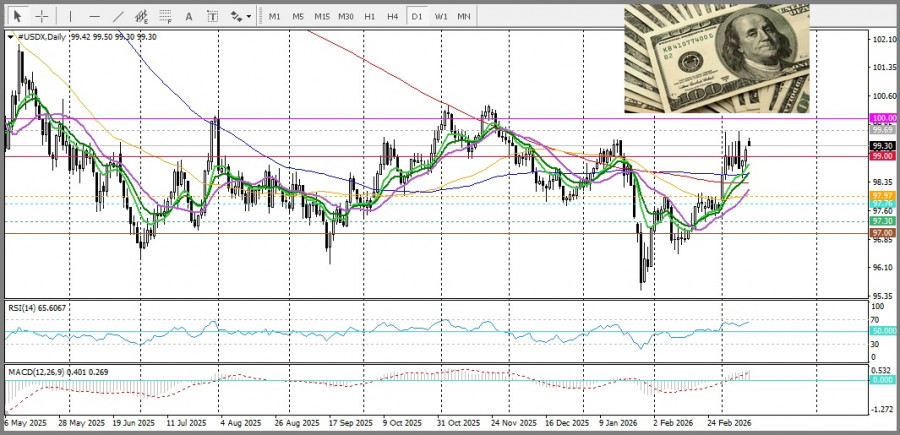
Task: Select the trendline drawing tool
Action: coord(118,16)
